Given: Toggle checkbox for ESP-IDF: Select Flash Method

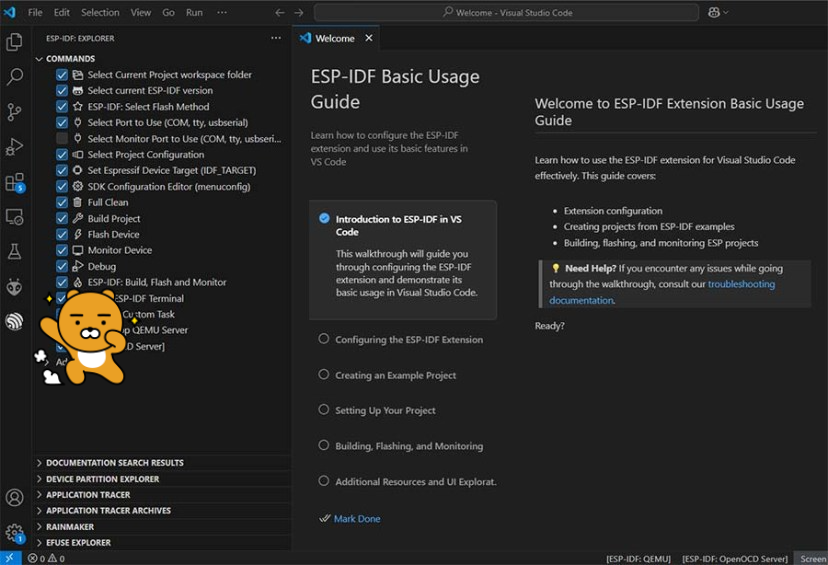Looking at the screenshot, I should click(62, 106).
